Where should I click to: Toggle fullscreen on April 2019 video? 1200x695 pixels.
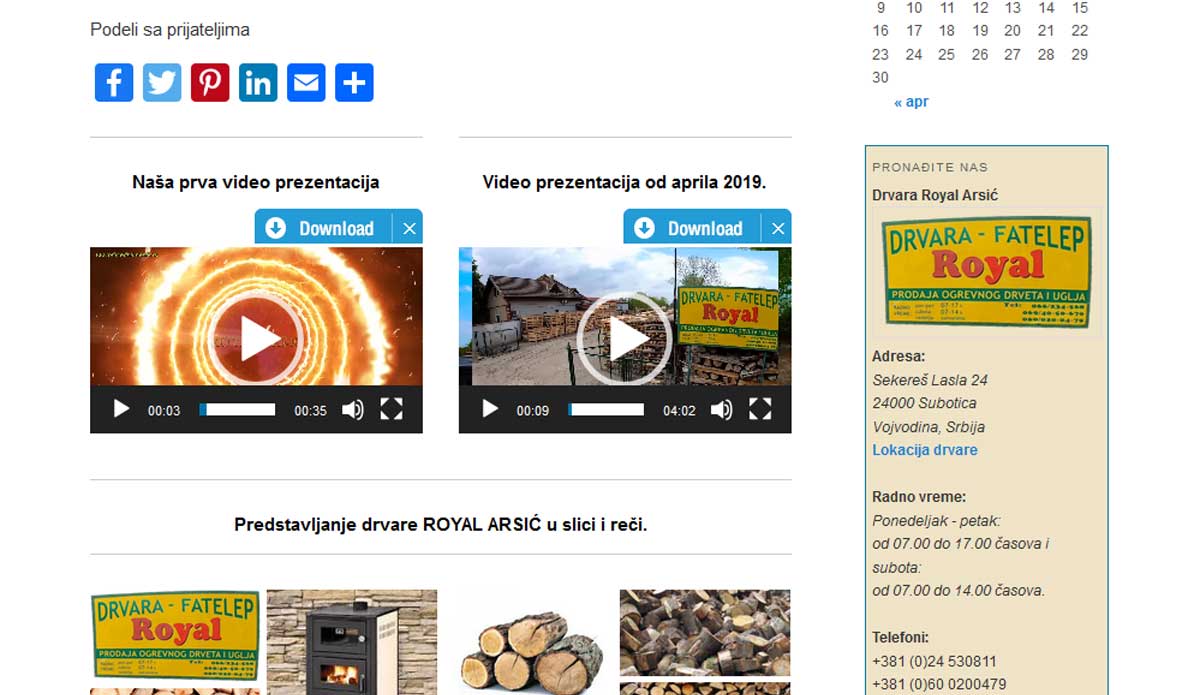click(x=760, y=410)
